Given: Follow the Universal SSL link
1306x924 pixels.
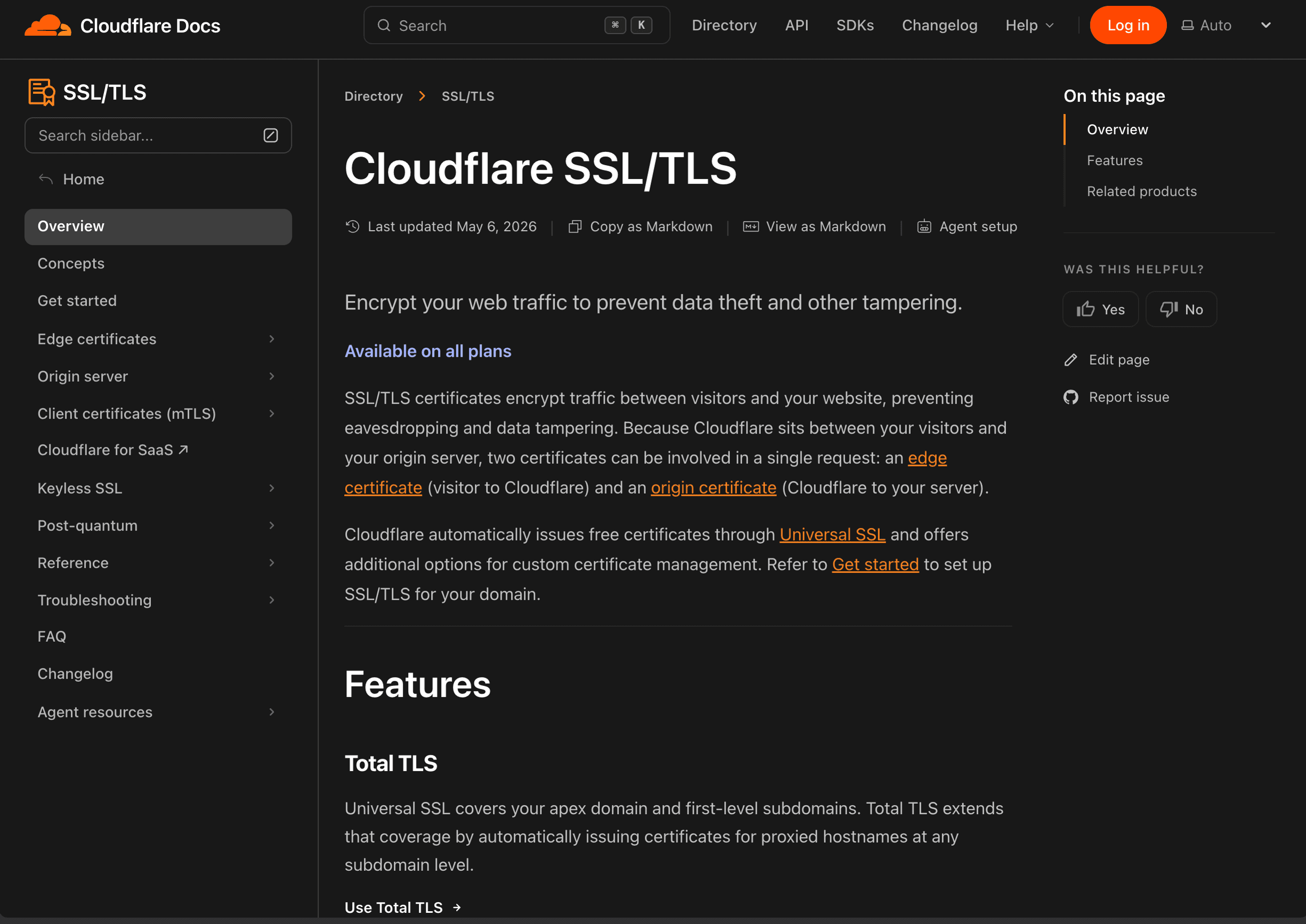Looking at the screenshot, I should pos(832,535).
